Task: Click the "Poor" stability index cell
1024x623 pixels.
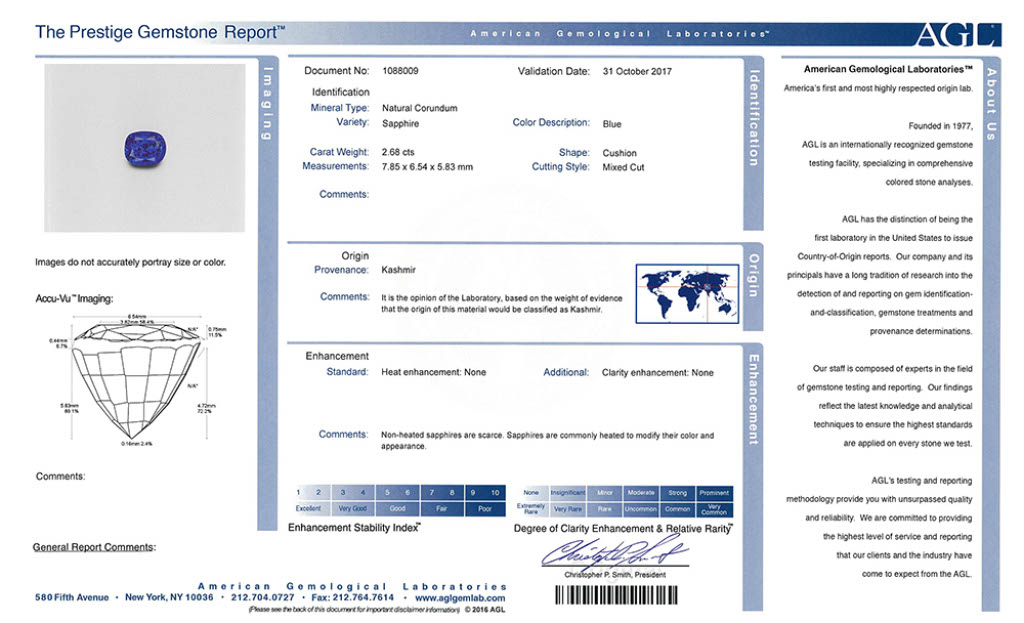Action: 485,509
